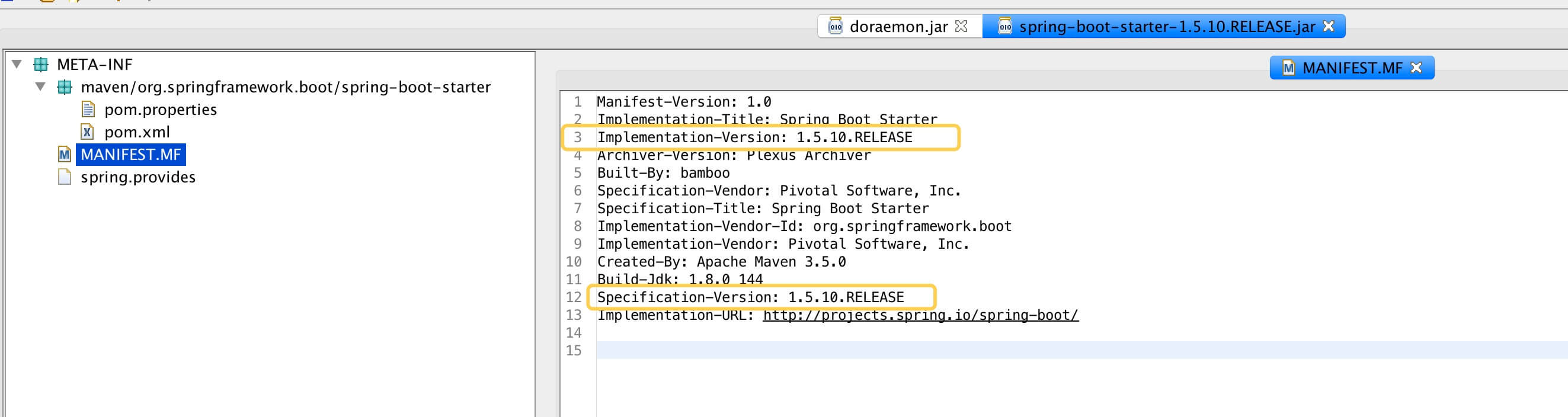Click the MANIFEST.MF tree icon

tap(65, 155)
